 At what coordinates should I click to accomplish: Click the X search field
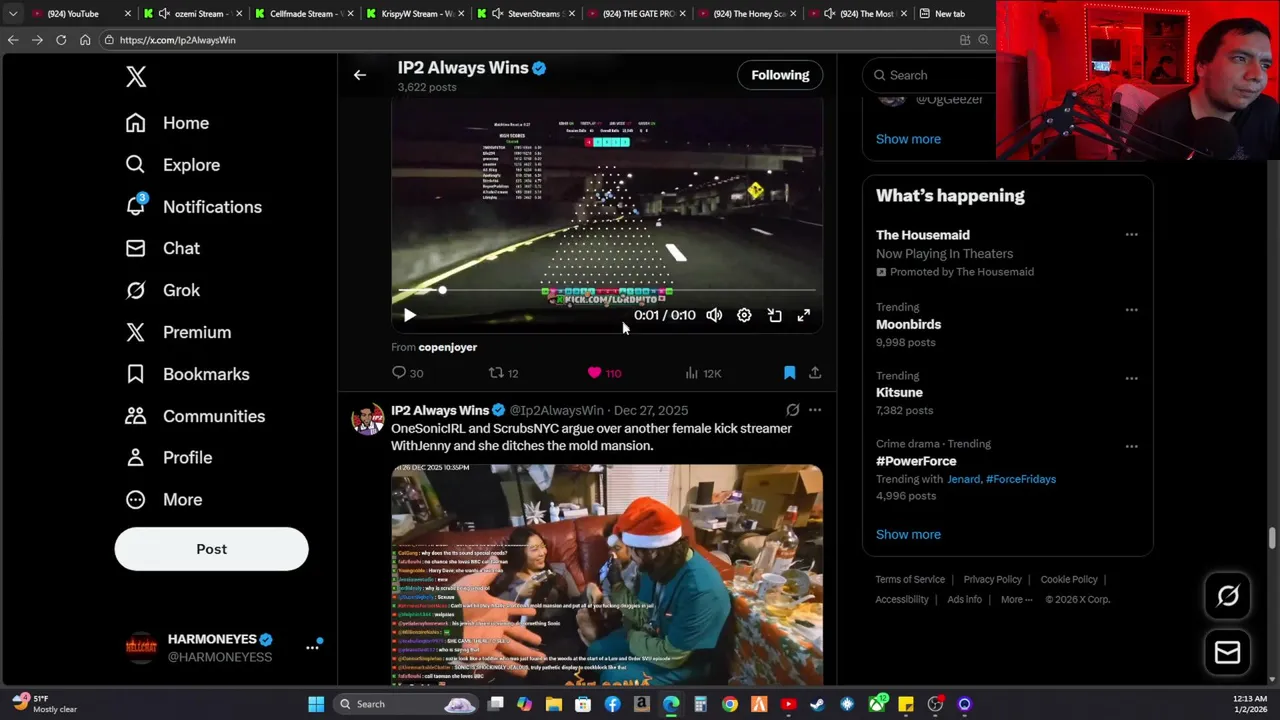pos(929,75)
